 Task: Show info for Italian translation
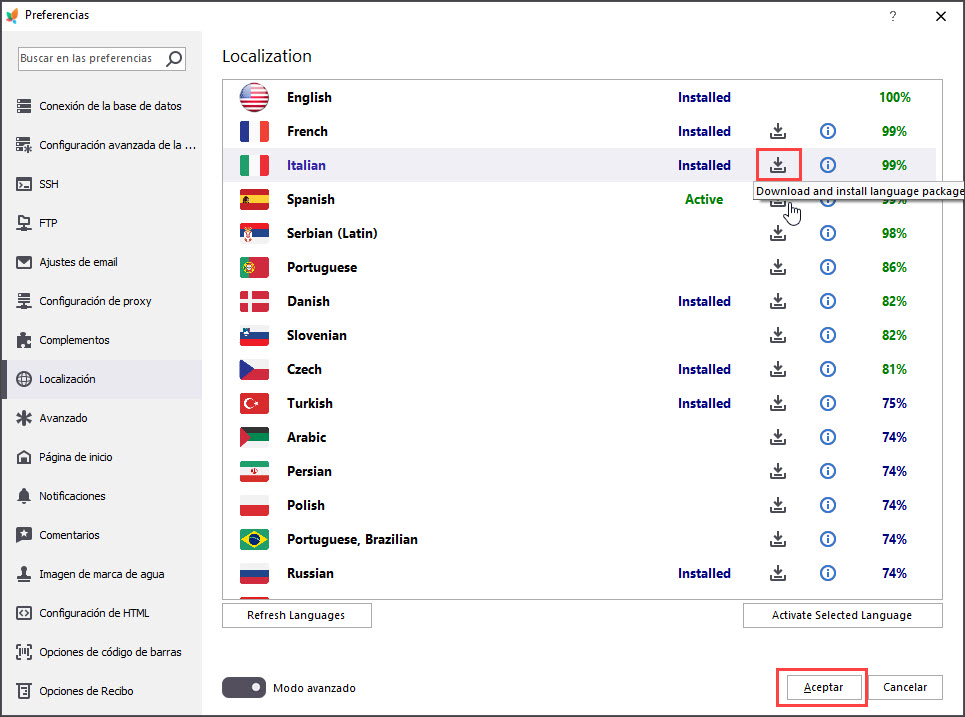pyautogui.click(x=828, y=165)
